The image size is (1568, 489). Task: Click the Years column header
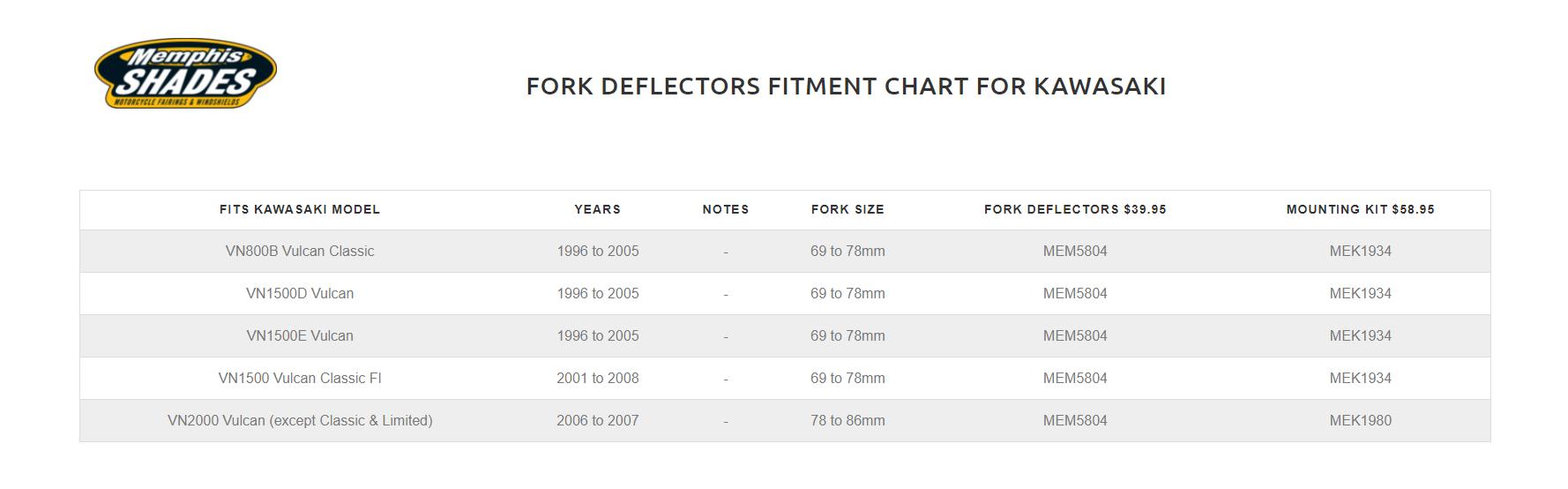click(x=597, y=210)
